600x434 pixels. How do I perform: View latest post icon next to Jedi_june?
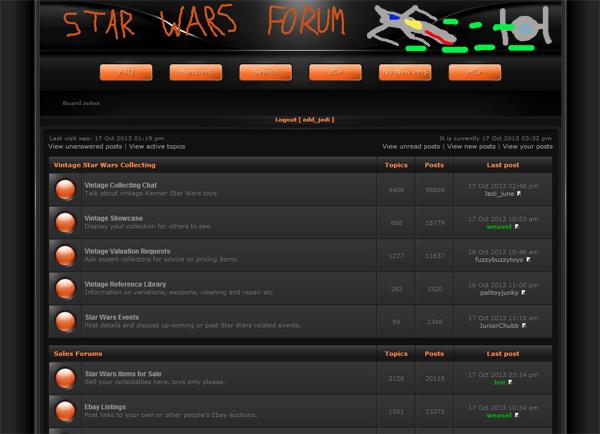(x=519, y=194)
